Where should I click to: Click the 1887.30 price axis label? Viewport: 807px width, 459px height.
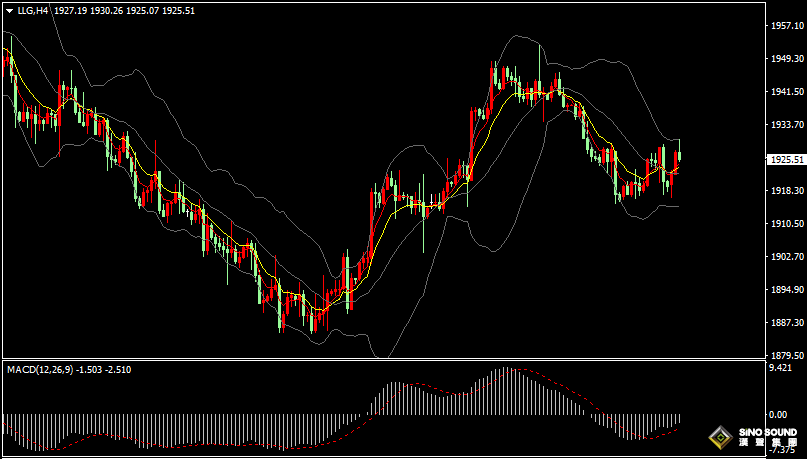click(x=786, y=323)
